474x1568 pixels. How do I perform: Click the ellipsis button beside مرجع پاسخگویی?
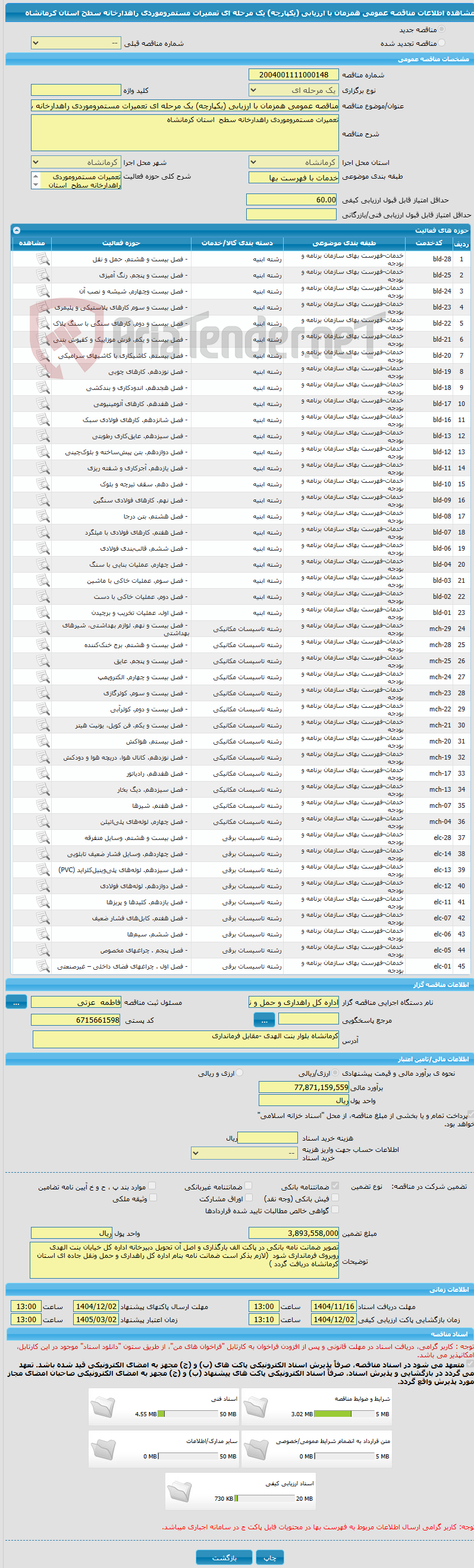point(264,1020)
